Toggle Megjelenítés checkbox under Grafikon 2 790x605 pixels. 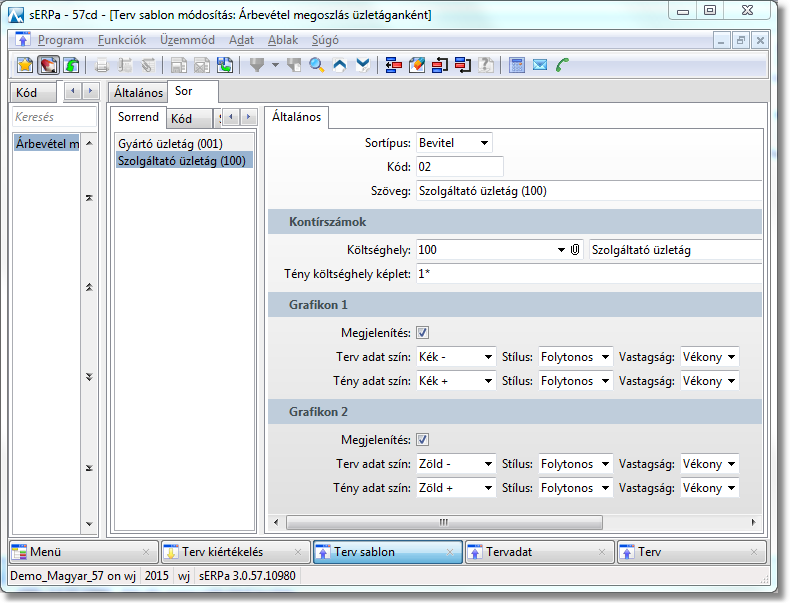click(x=423, y=440)
